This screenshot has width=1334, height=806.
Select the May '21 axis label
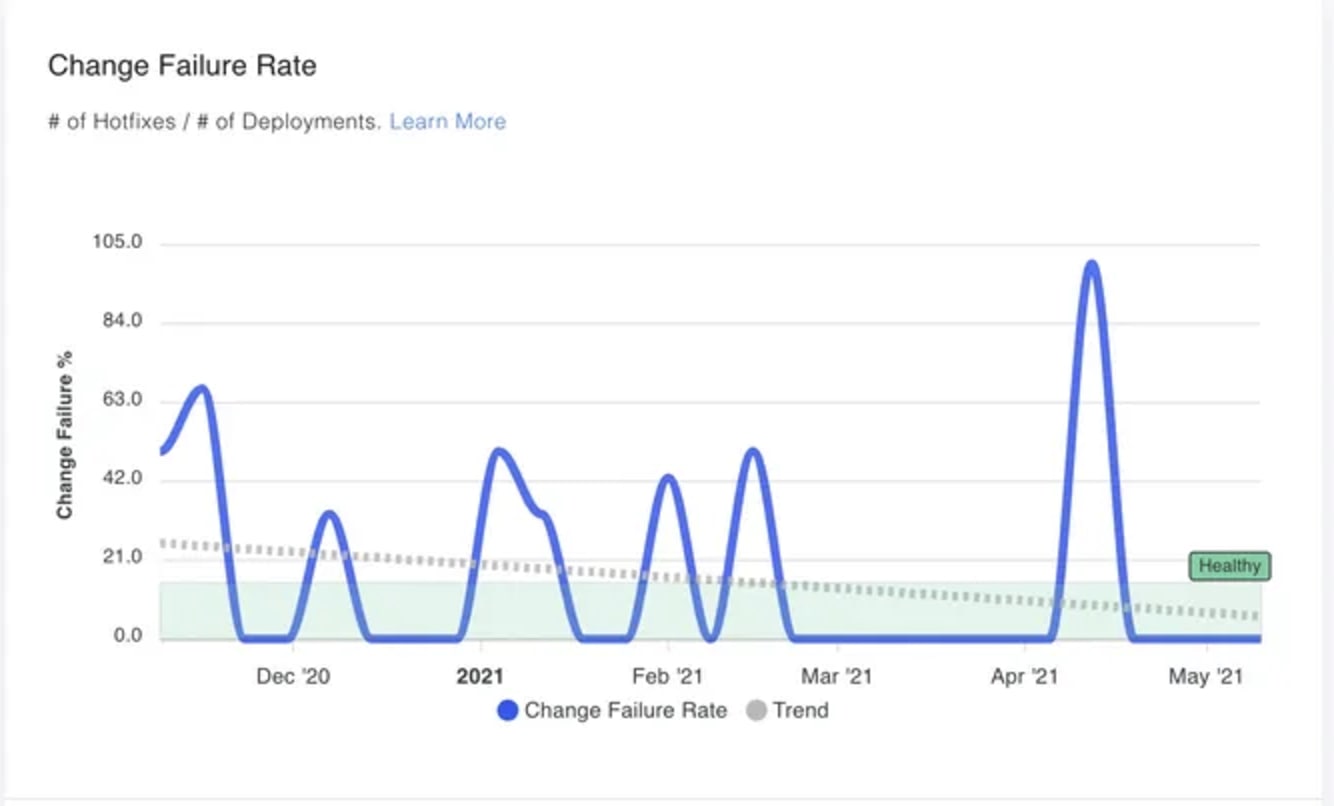point(1205,676)
